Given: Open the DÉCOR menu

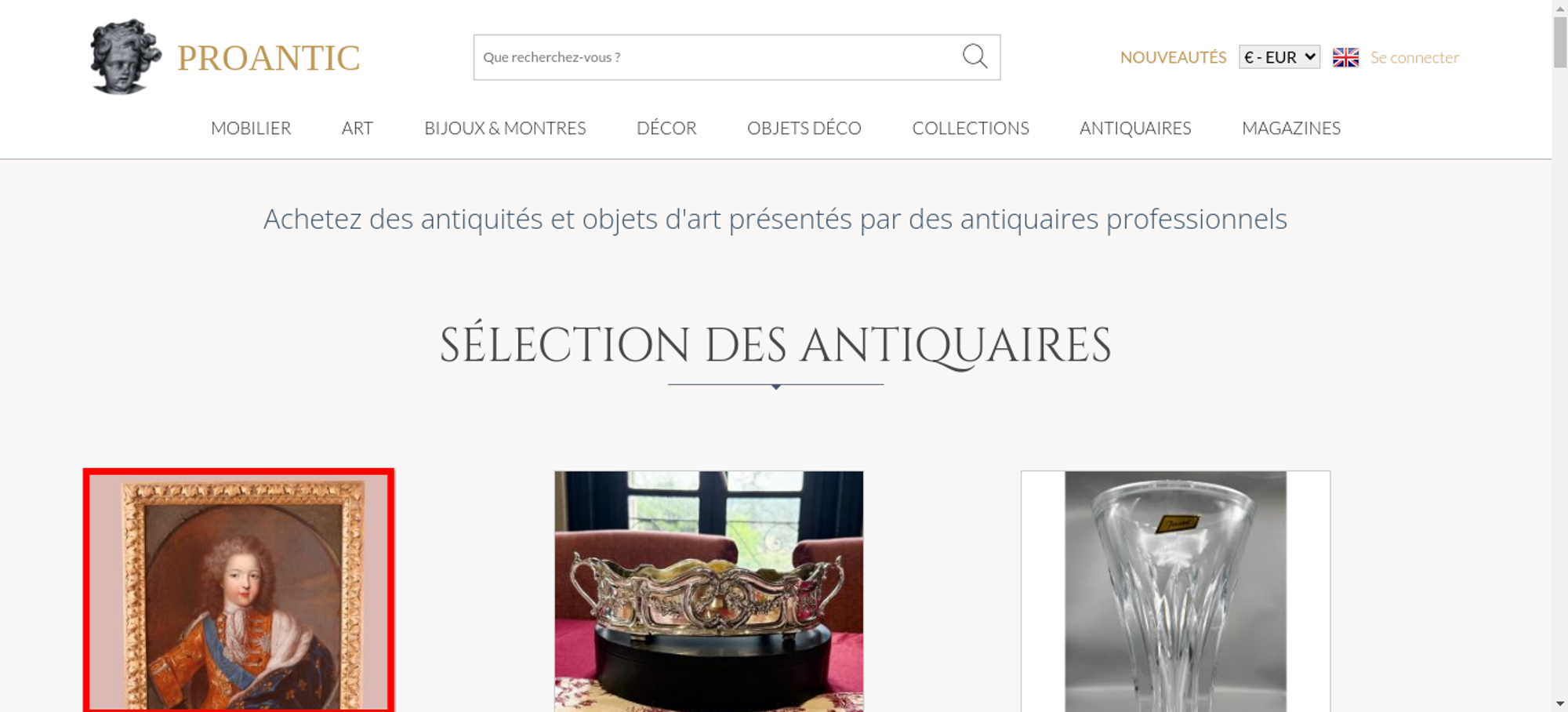Looking at the screenshot, I should [666, 128].
